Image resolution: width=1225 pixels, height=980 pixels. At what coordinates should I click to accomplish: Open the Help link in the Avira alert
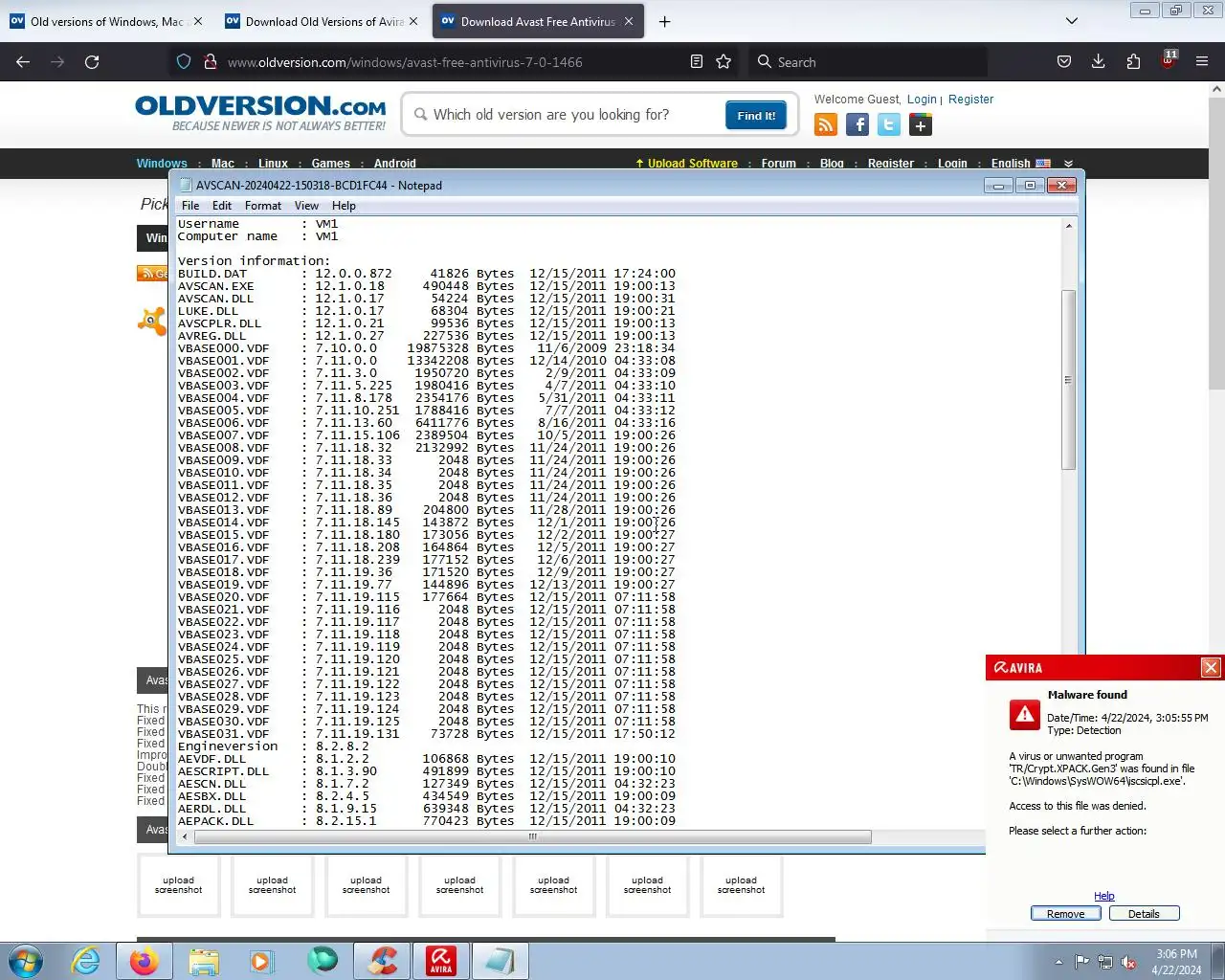[1104, 897]
